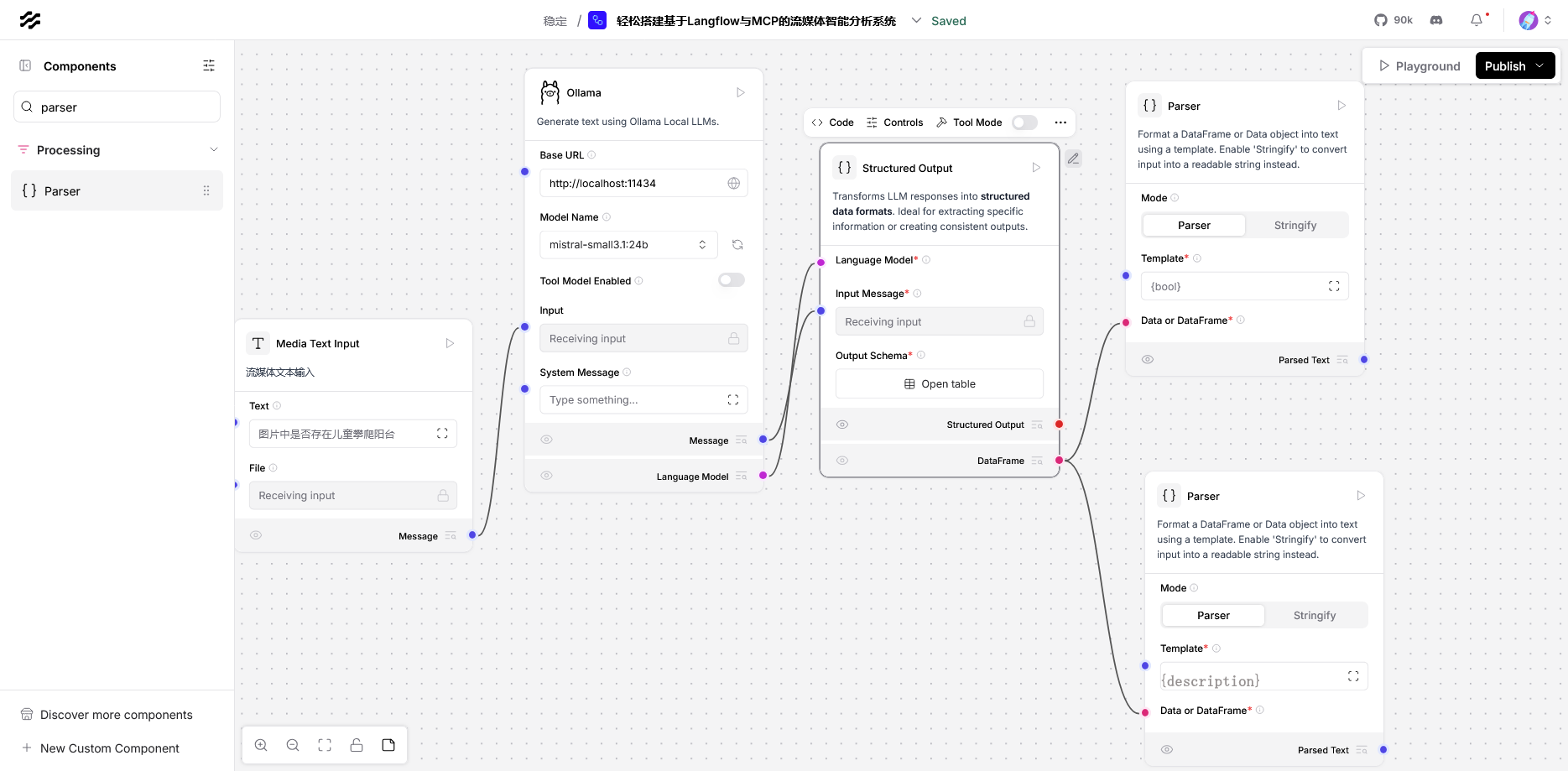Add a note to canvas
The width and height of the screenshot is (1568, 771).
pos(388,745)
